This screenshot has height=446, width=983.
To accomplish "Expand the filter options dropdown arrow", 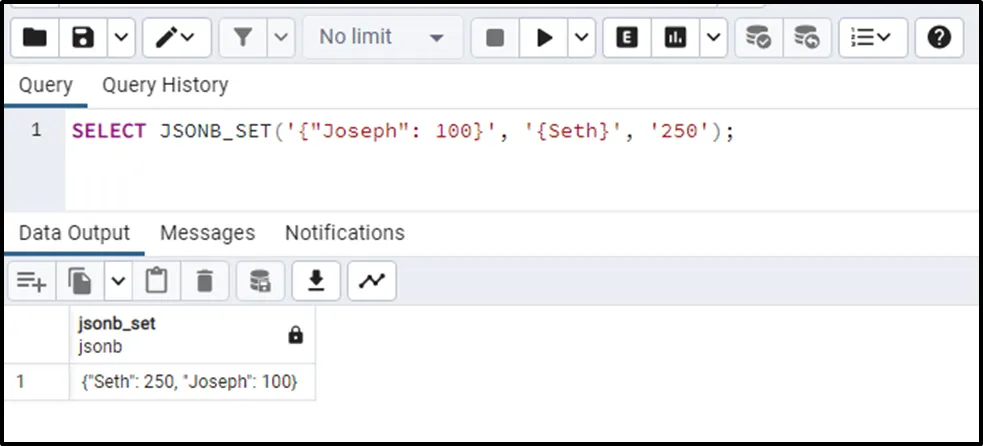I will pos(281,38).
